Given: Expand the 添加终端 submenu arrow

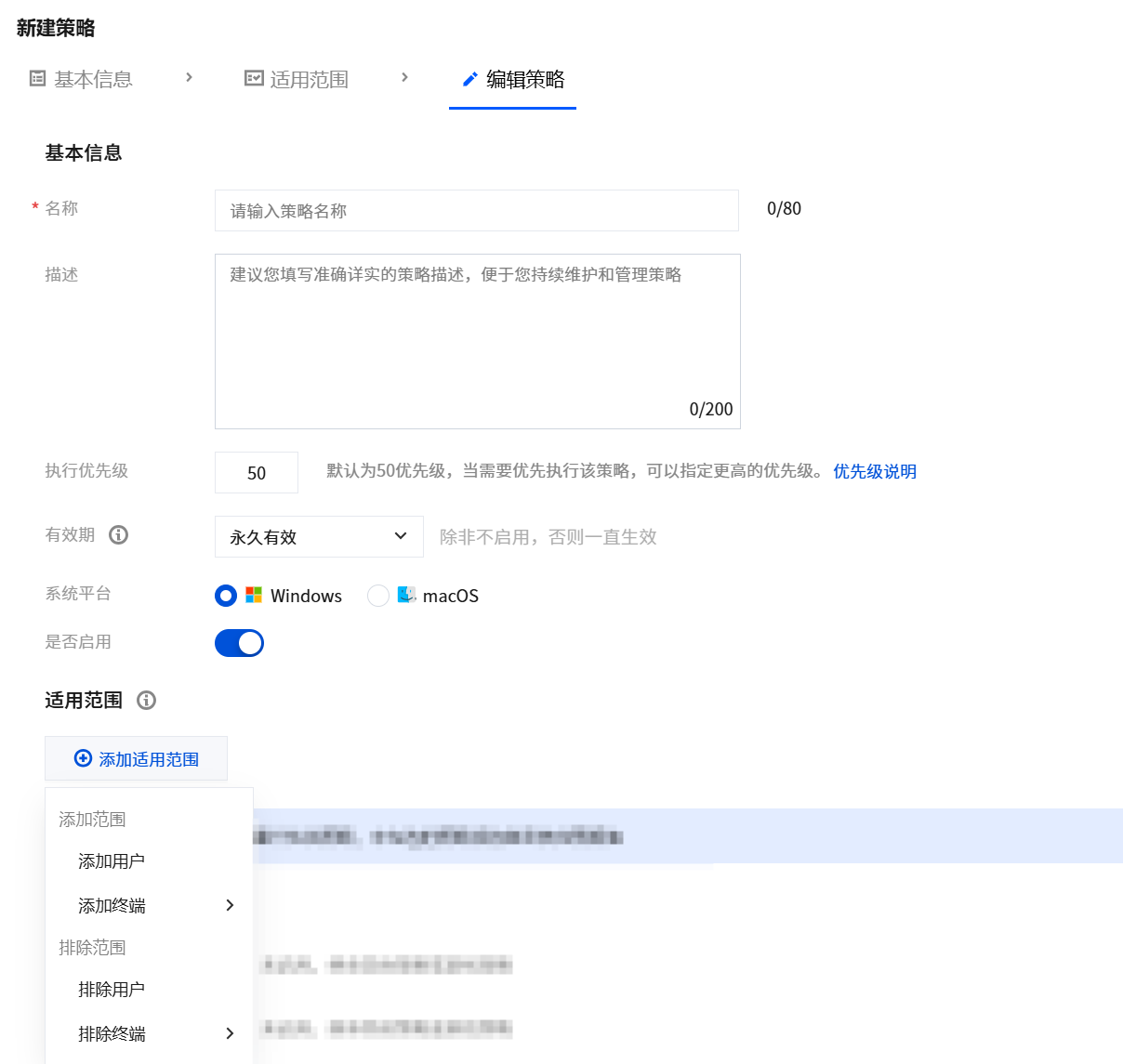Looking at the screenshot, I should pos(230,905).
